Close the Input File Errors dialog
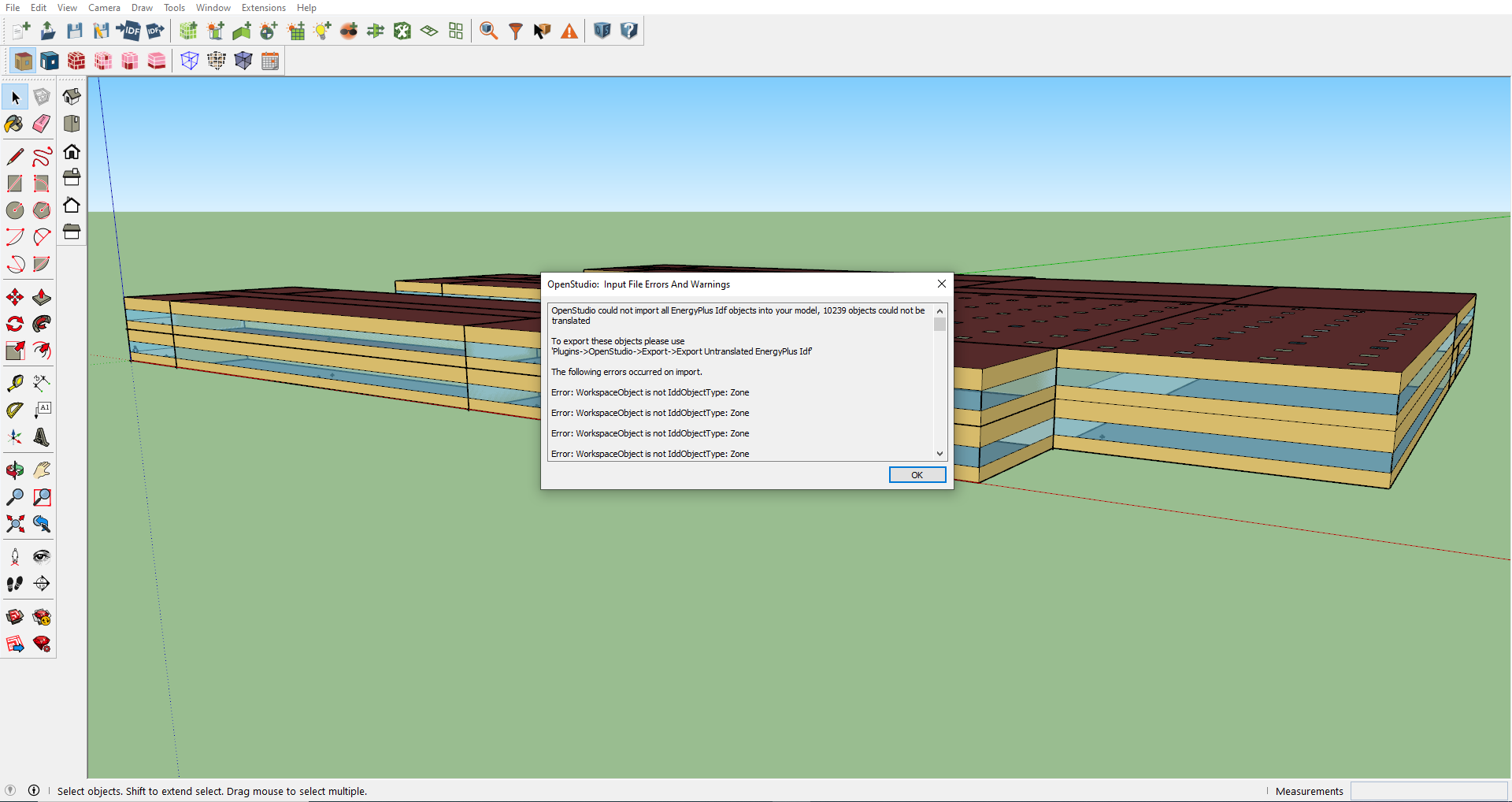 click(x=941, y=284)
